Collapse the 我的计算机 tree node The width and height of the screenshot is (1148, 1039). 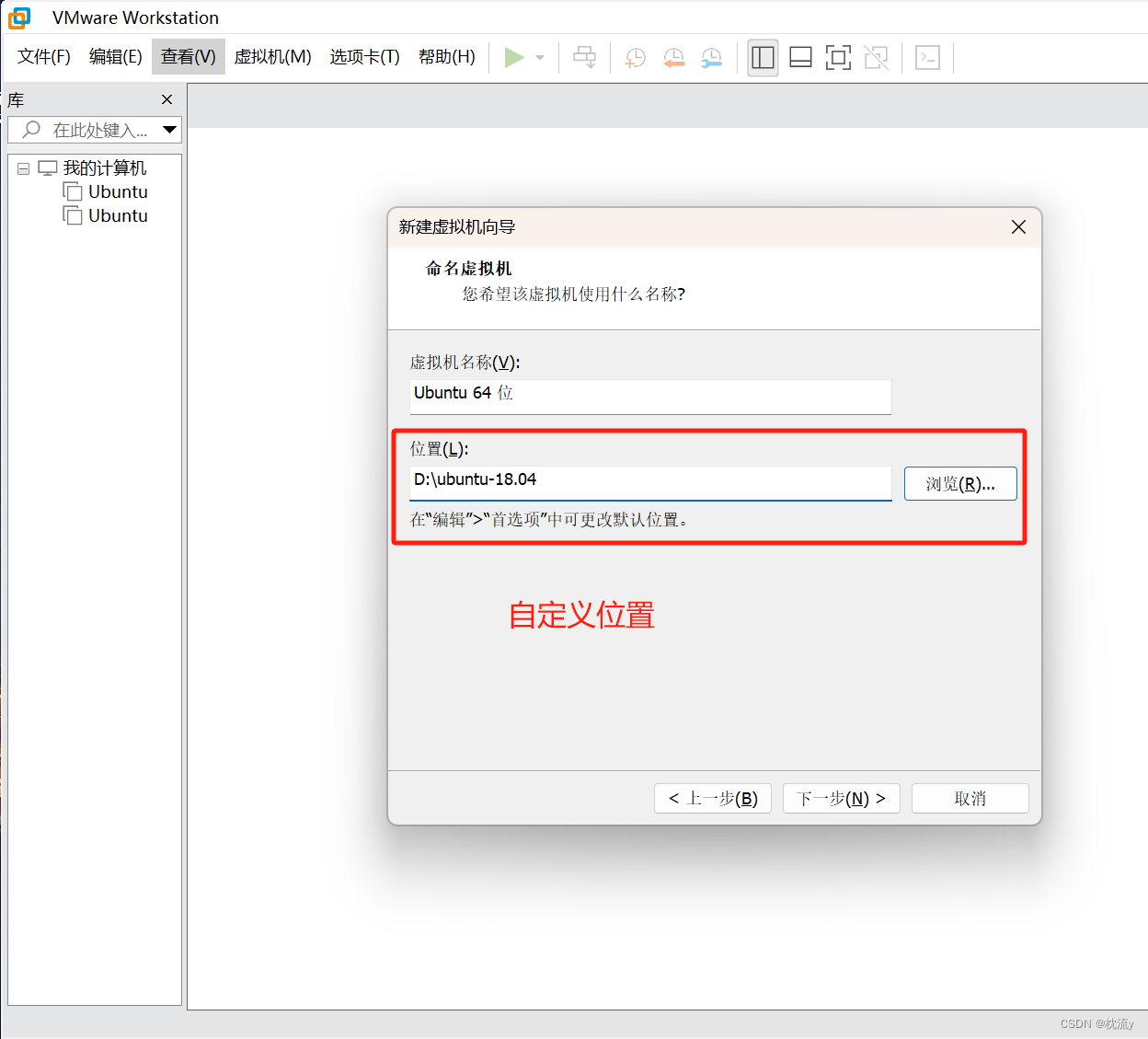[x=24, y=168]
